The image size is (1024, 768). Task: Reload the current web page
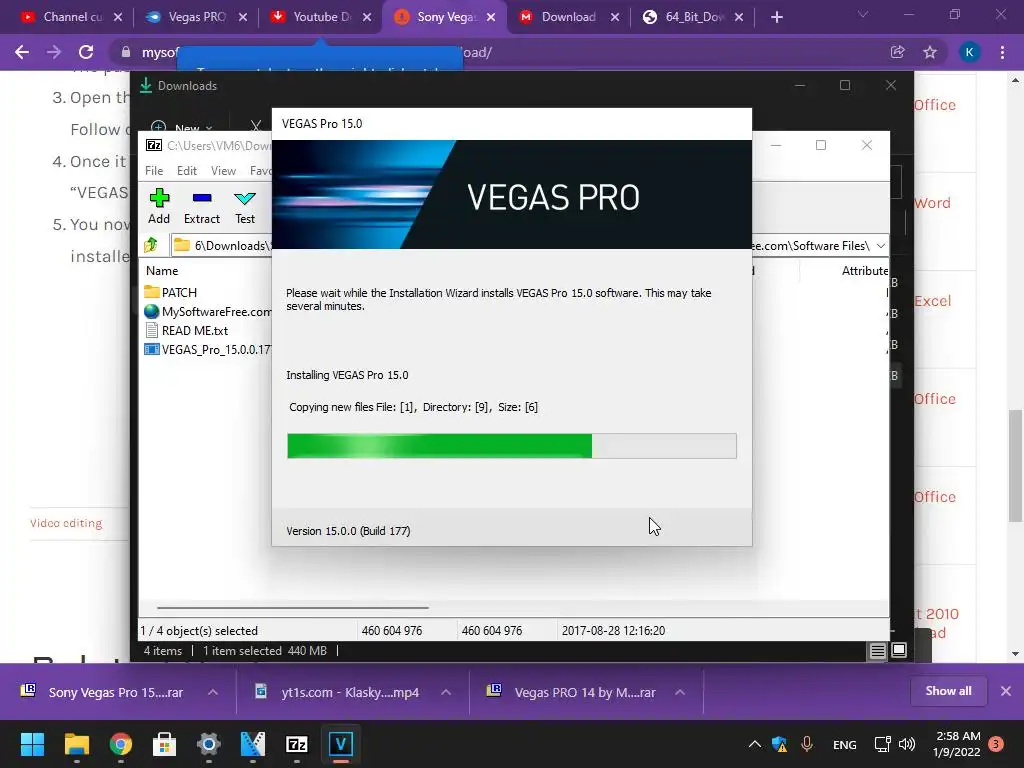click(86, 52)
